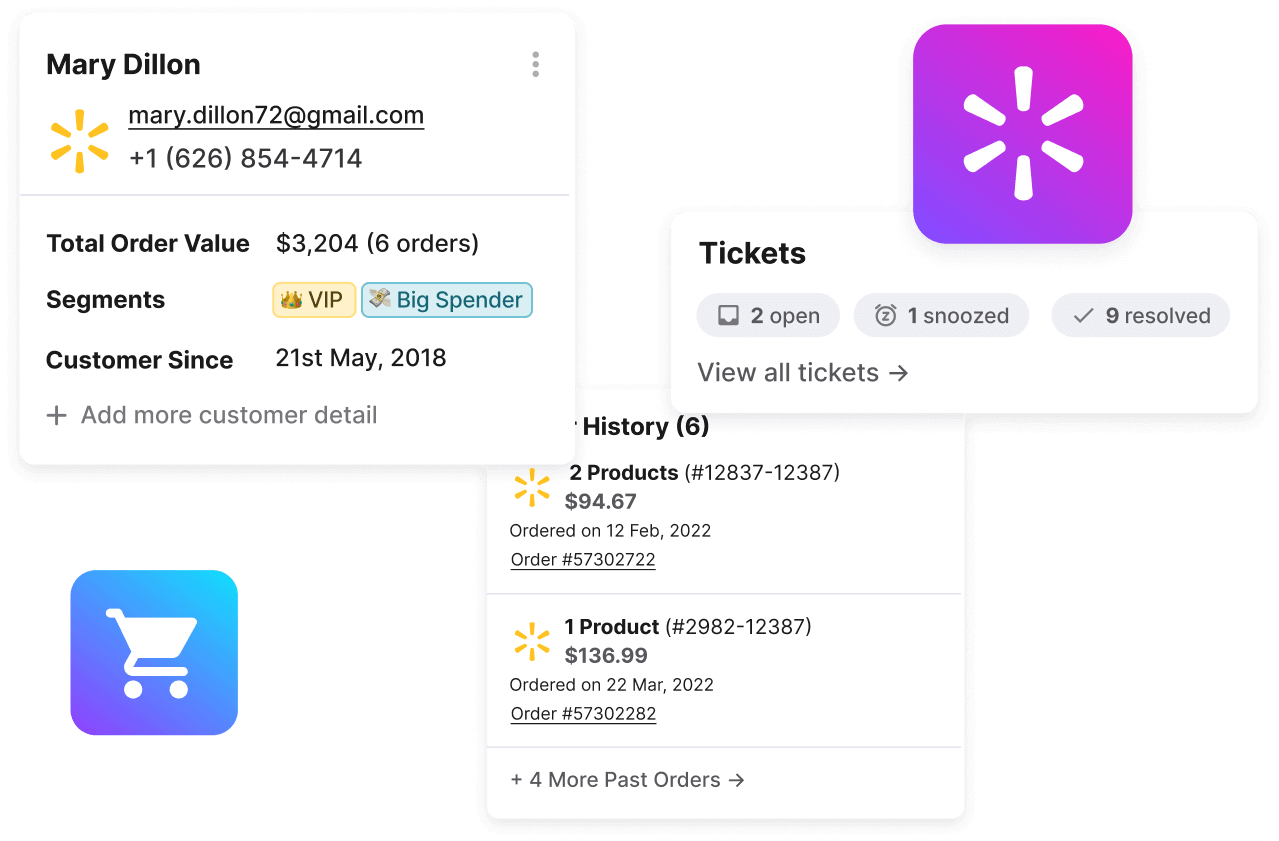Click the blue shopping cart app icon
This screenshot has width=1279, height=841.
pyautogui.click(x=153, y=653)
